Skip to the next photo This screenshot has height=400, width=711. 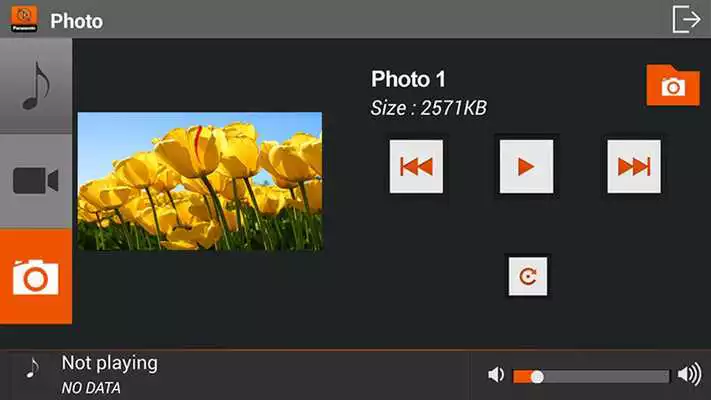(634, 166)
